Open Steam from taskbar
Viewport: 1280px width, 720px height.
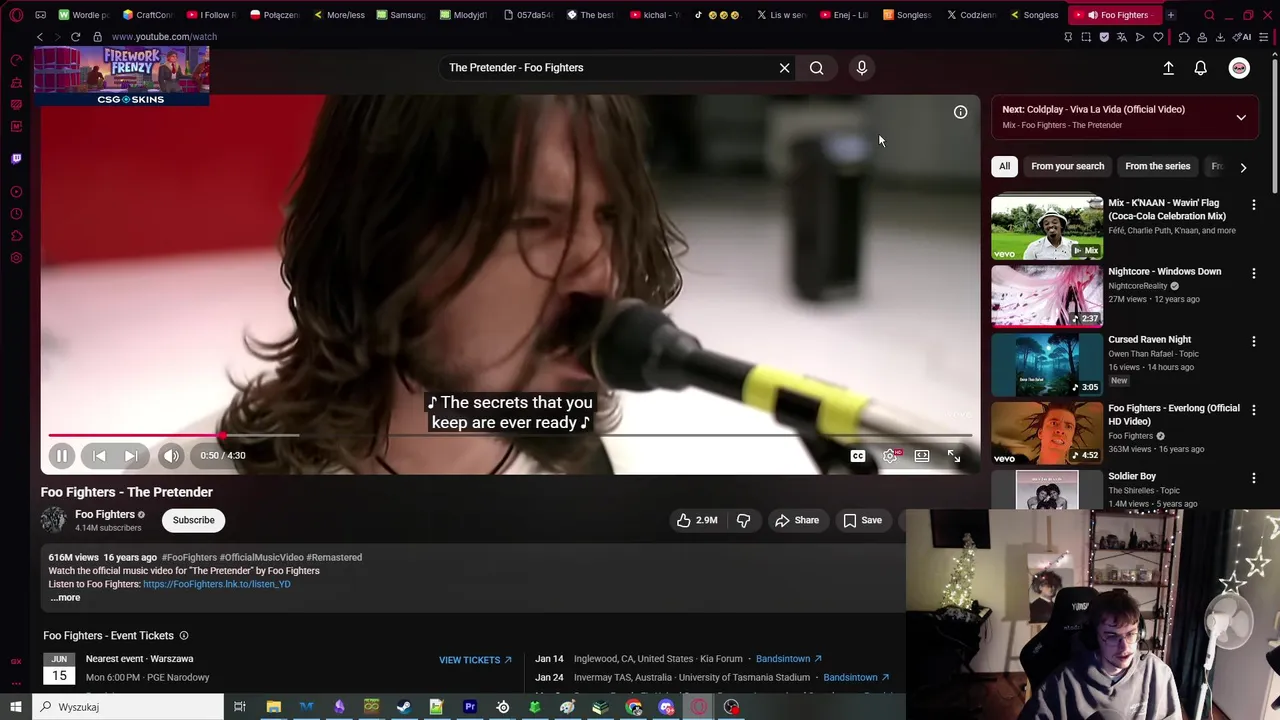click(x=404, y=707)
